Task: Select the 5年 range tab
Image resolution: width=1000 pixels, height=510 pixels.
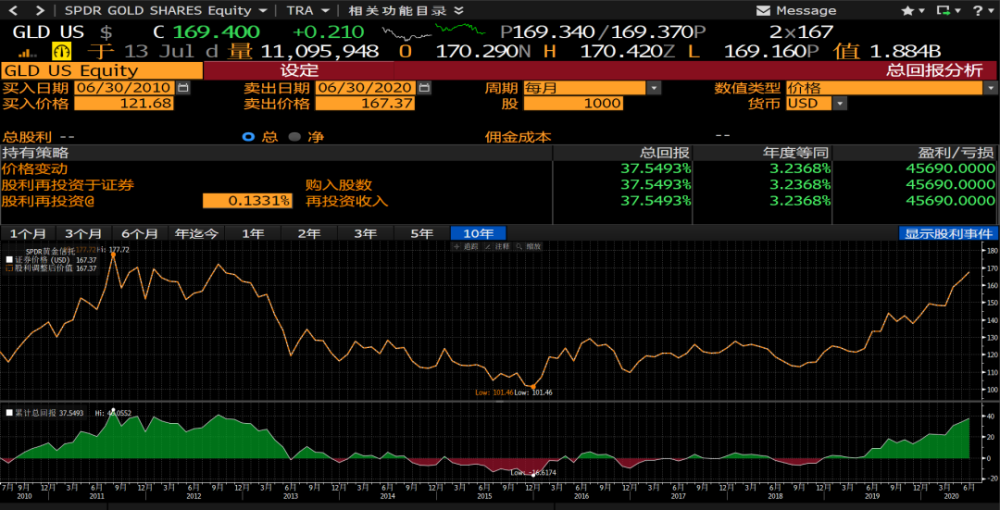Action: [422, 233]
